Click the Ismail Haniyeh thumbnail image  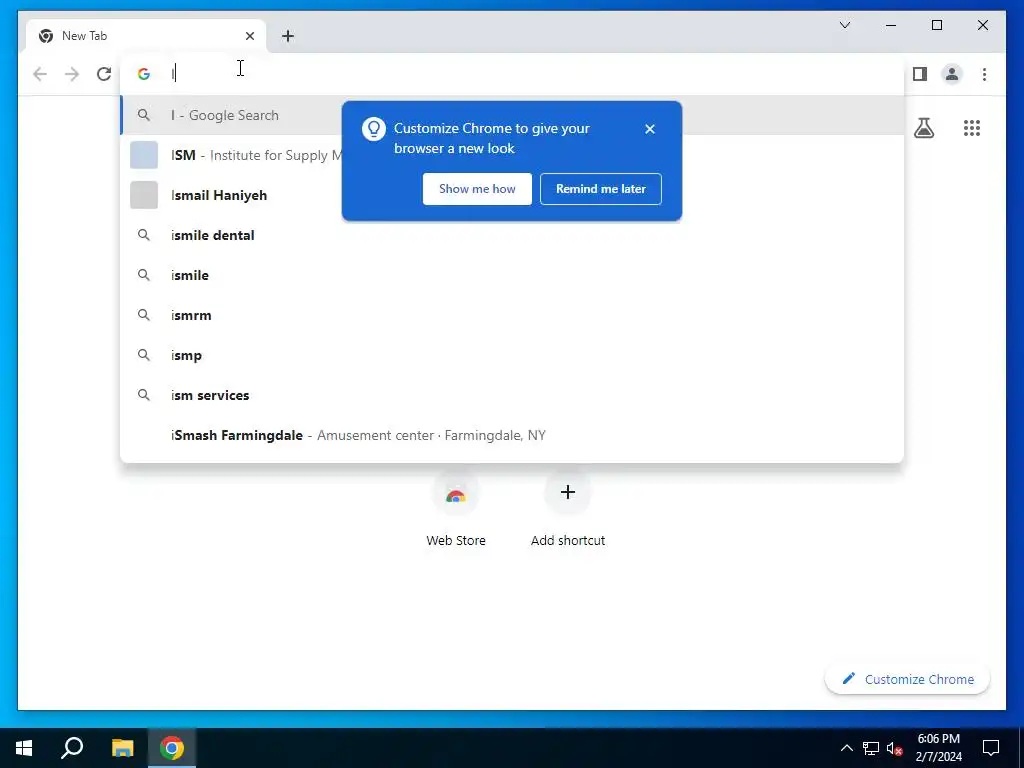[144, 195]
